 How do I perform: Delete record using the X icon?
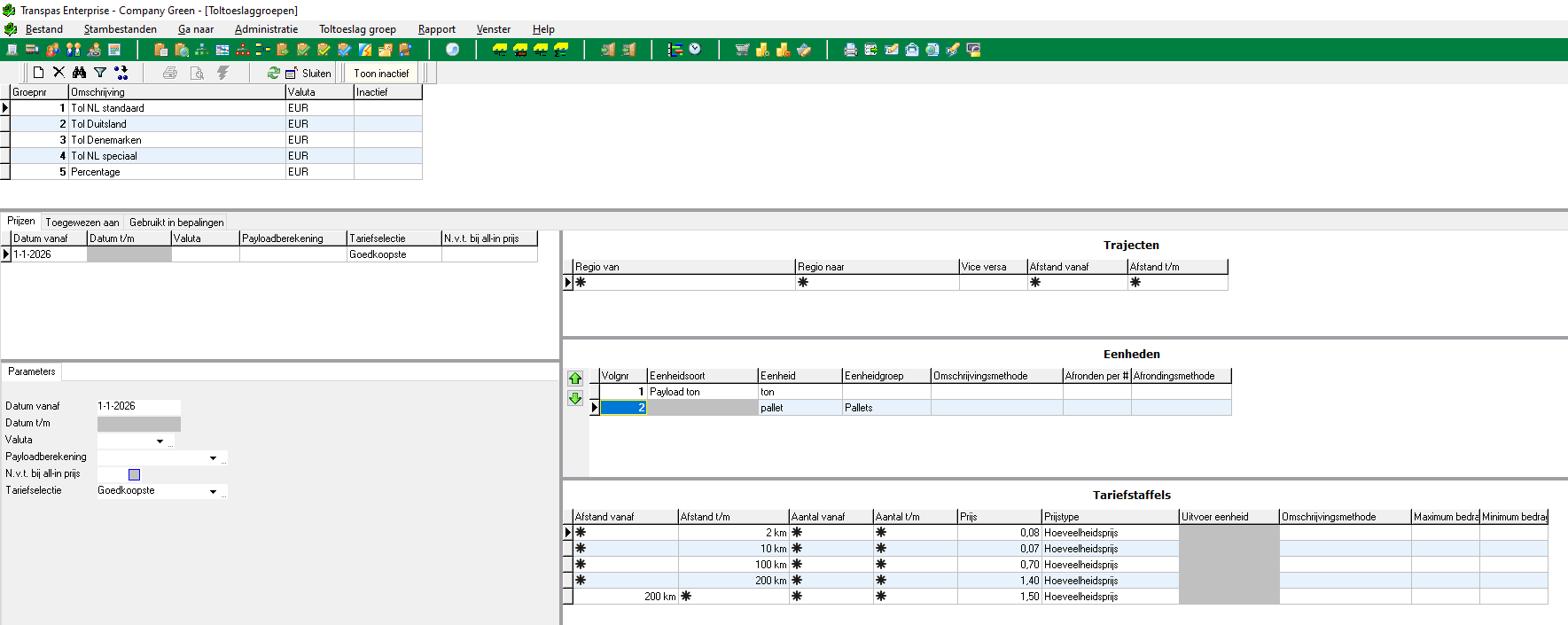[59, 73]
